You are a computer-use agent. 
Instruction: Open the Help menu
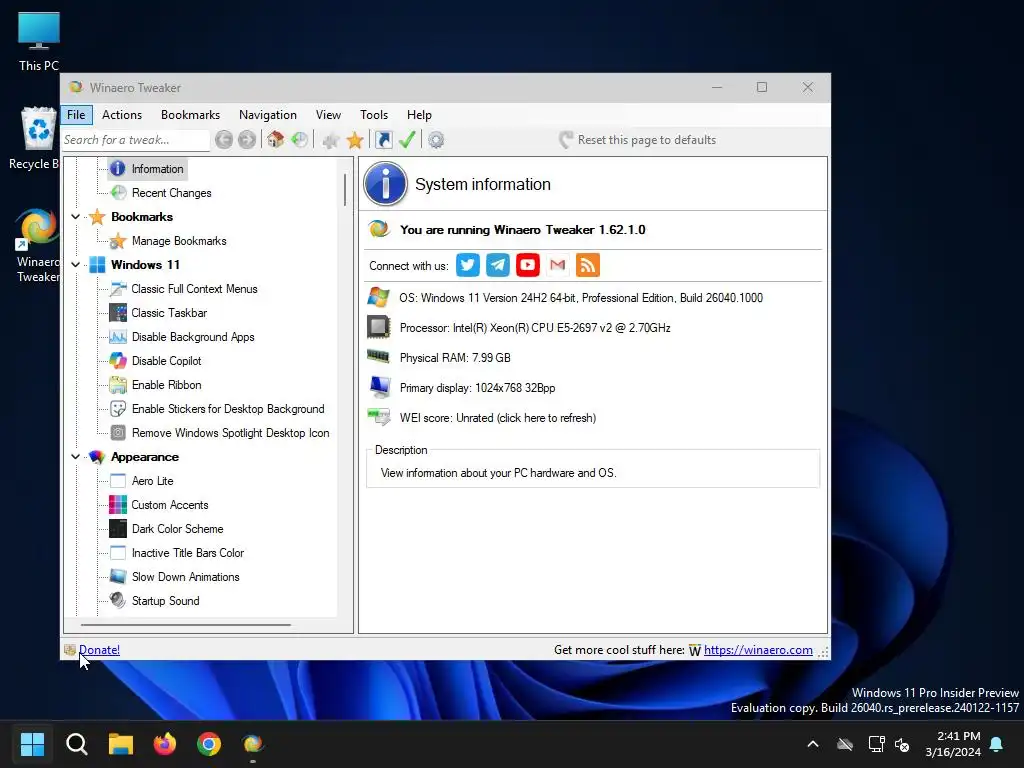tap(419, 115)
